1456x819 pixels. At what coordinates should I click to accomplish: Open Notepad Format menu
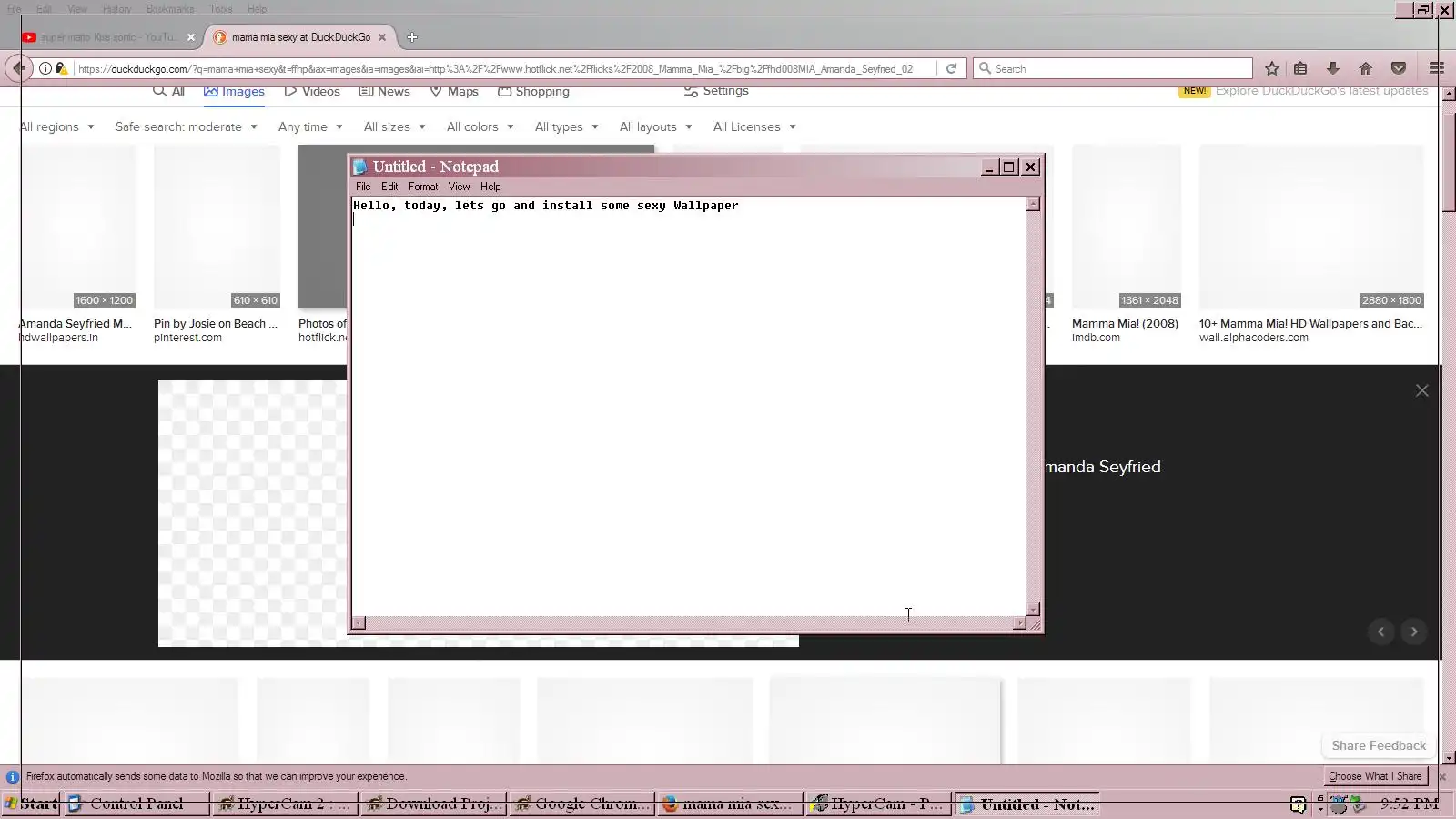coord(423,187)
